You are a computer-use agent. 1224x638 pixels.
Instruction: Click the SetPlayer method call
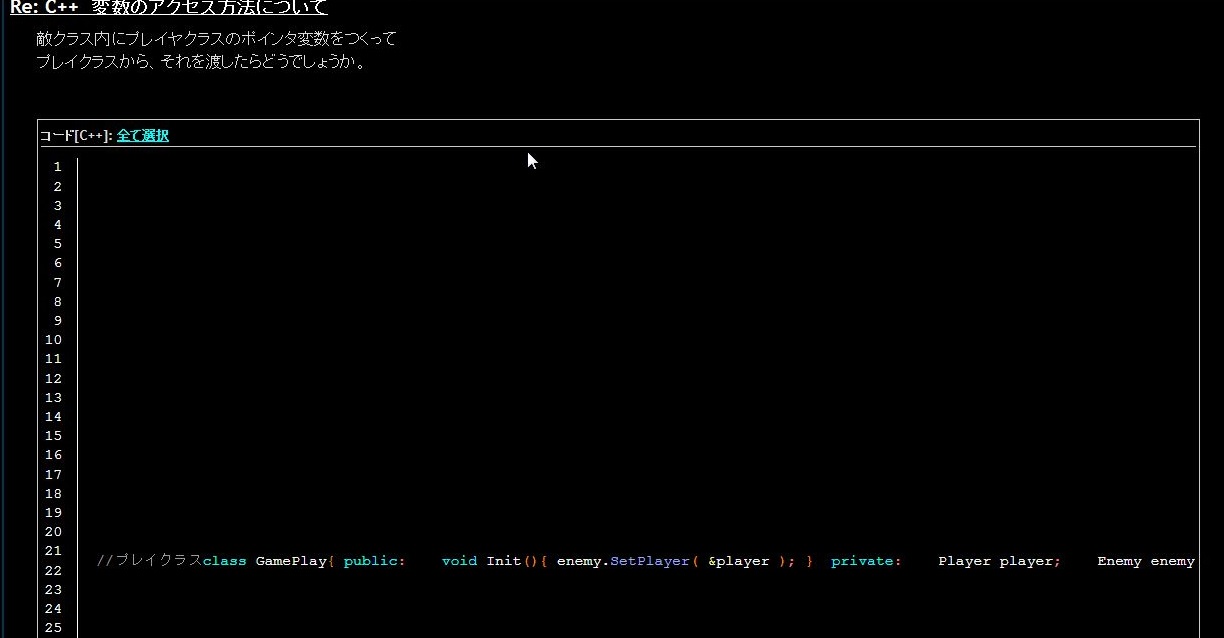[x=650, y=561]
